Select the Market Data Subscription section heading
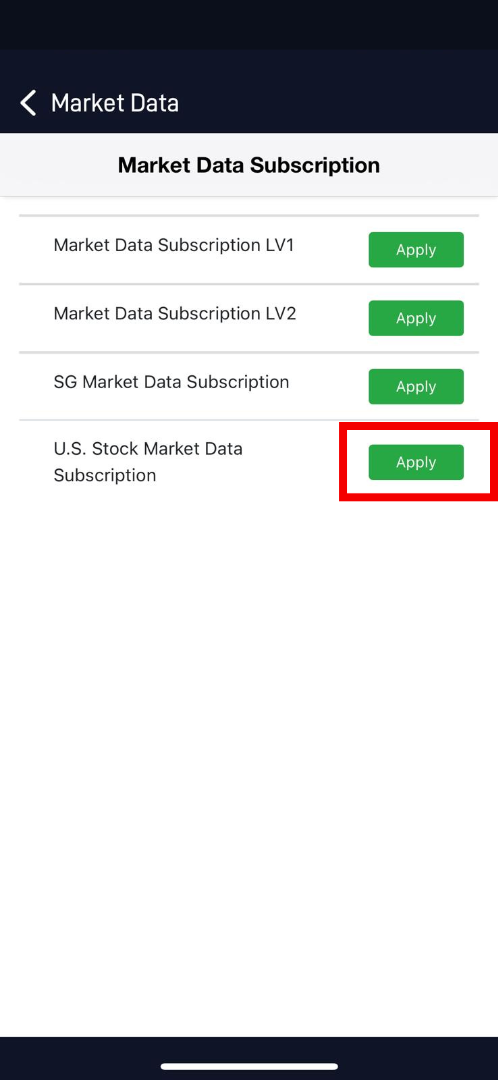 click(249, 165)
